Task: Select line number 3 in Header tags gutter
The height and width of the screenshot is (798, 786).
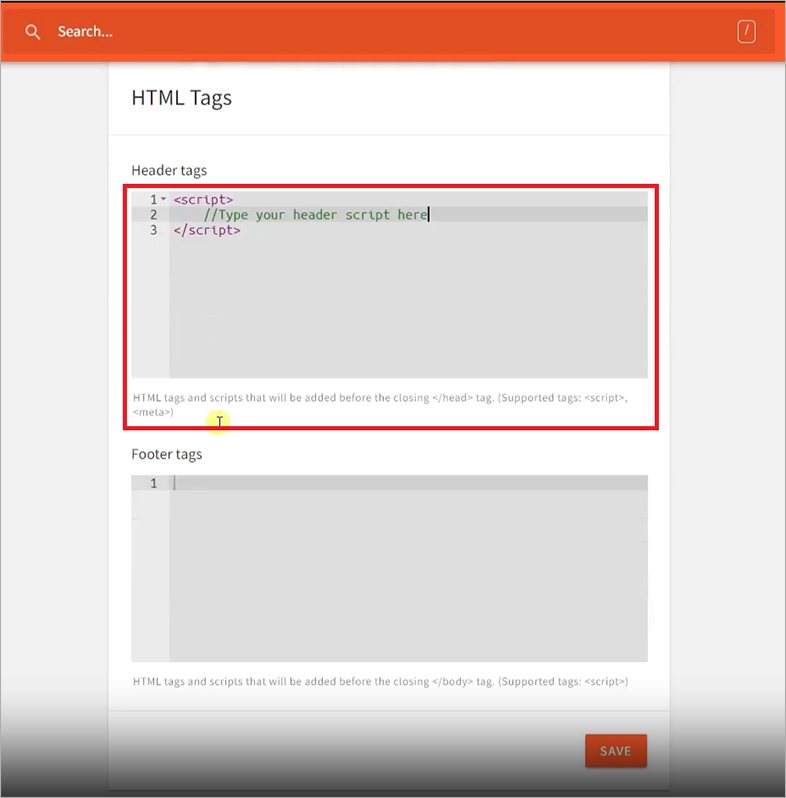Action: [x=153, y=230]
